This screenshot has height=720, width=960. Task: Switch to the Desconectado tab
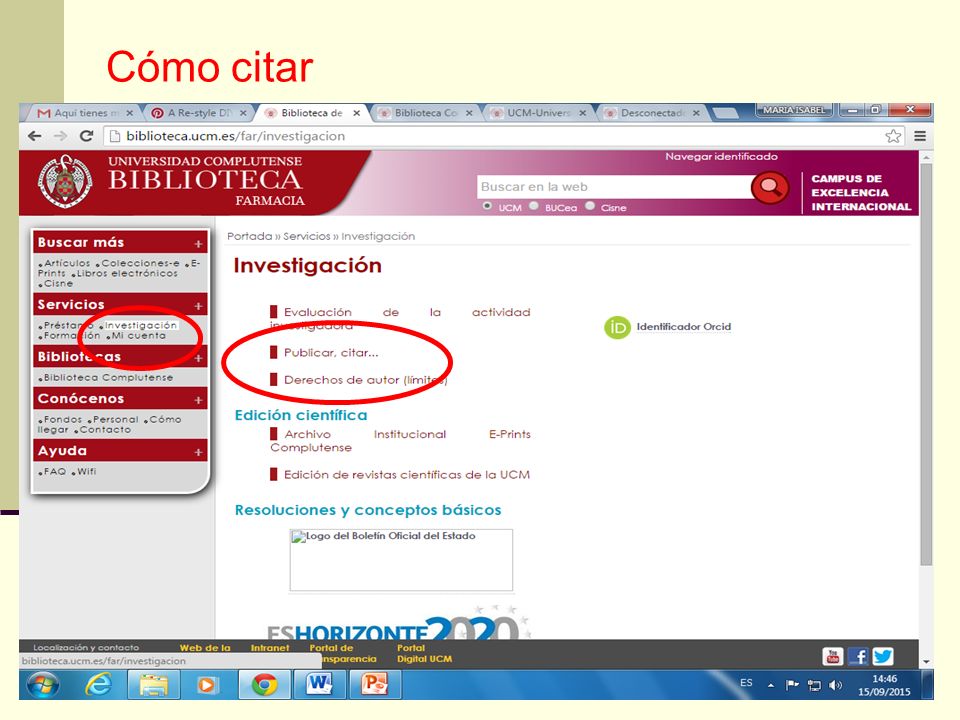[653, 113]
